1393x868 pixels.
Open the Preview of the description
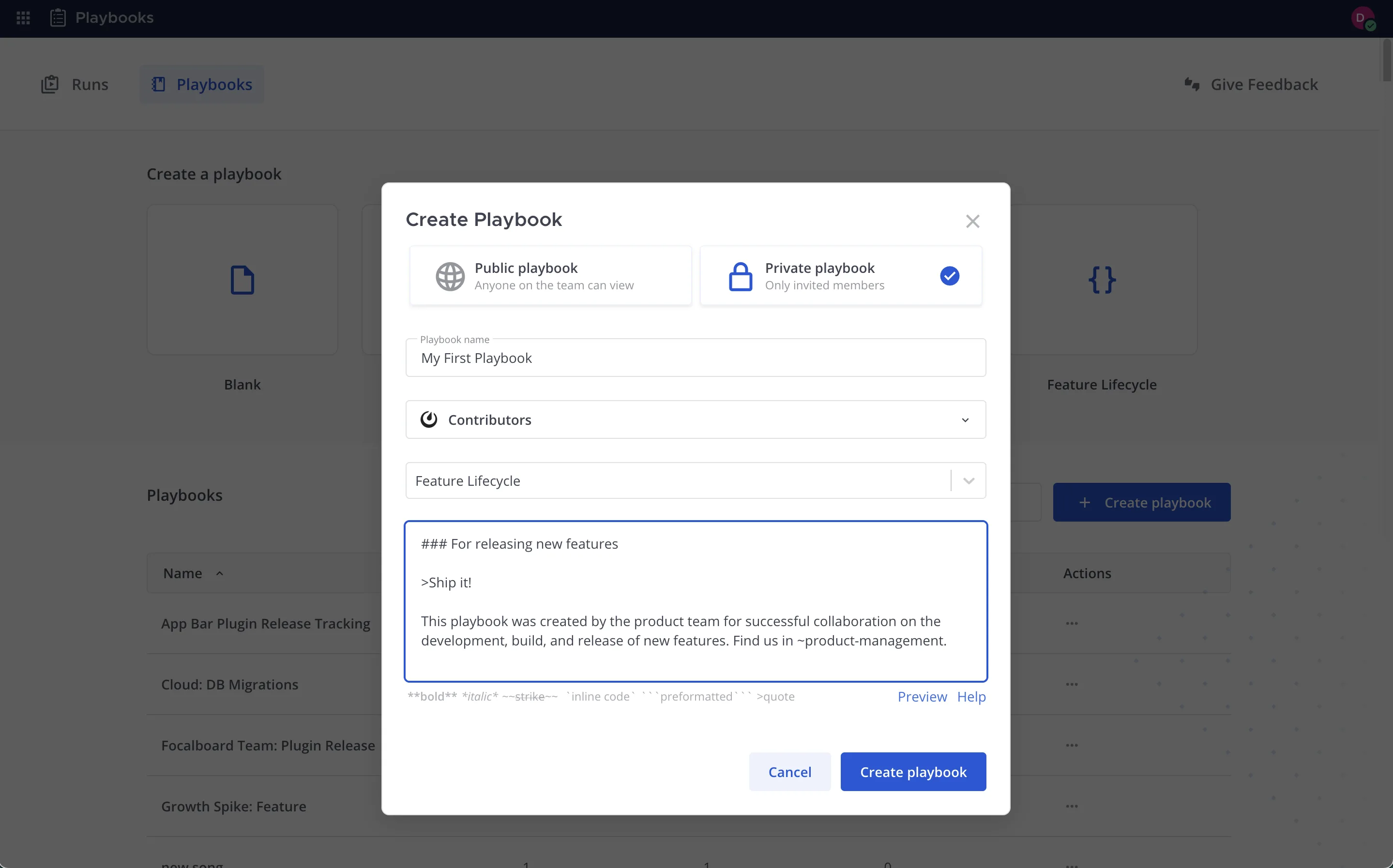[922, 696]
